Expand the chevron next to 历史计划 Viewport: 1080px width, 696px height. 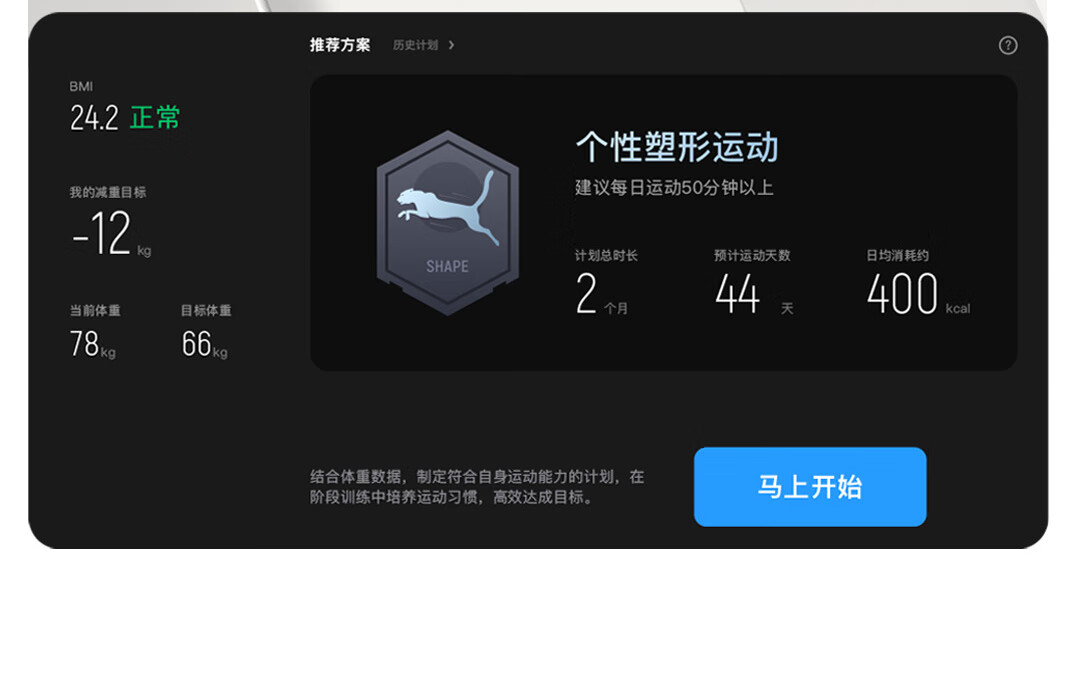tap(452, 45)
